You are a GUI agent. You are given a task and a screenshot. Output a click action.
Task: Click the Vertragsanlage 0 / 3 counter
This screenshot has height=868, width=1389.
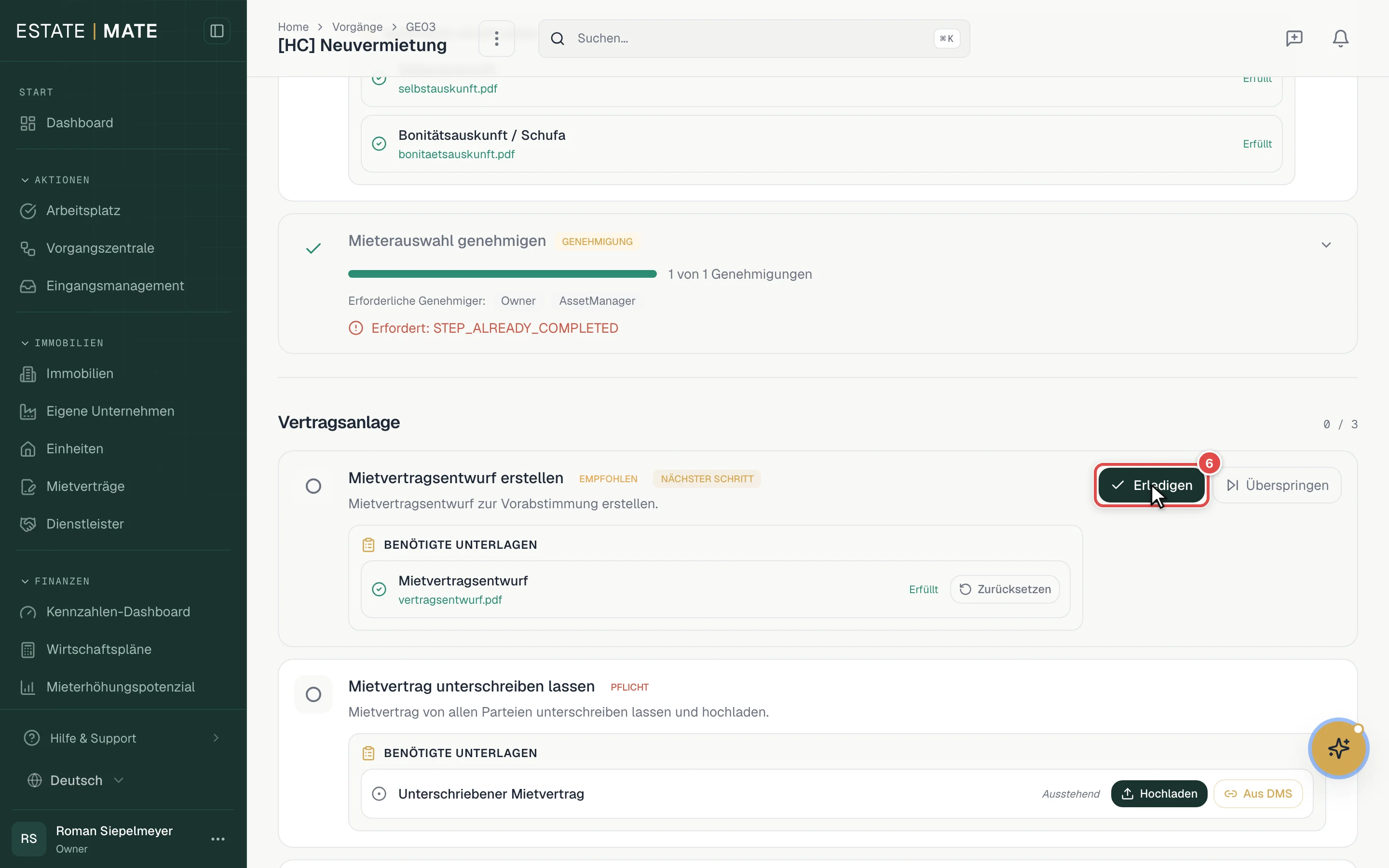click(1340, 424)
